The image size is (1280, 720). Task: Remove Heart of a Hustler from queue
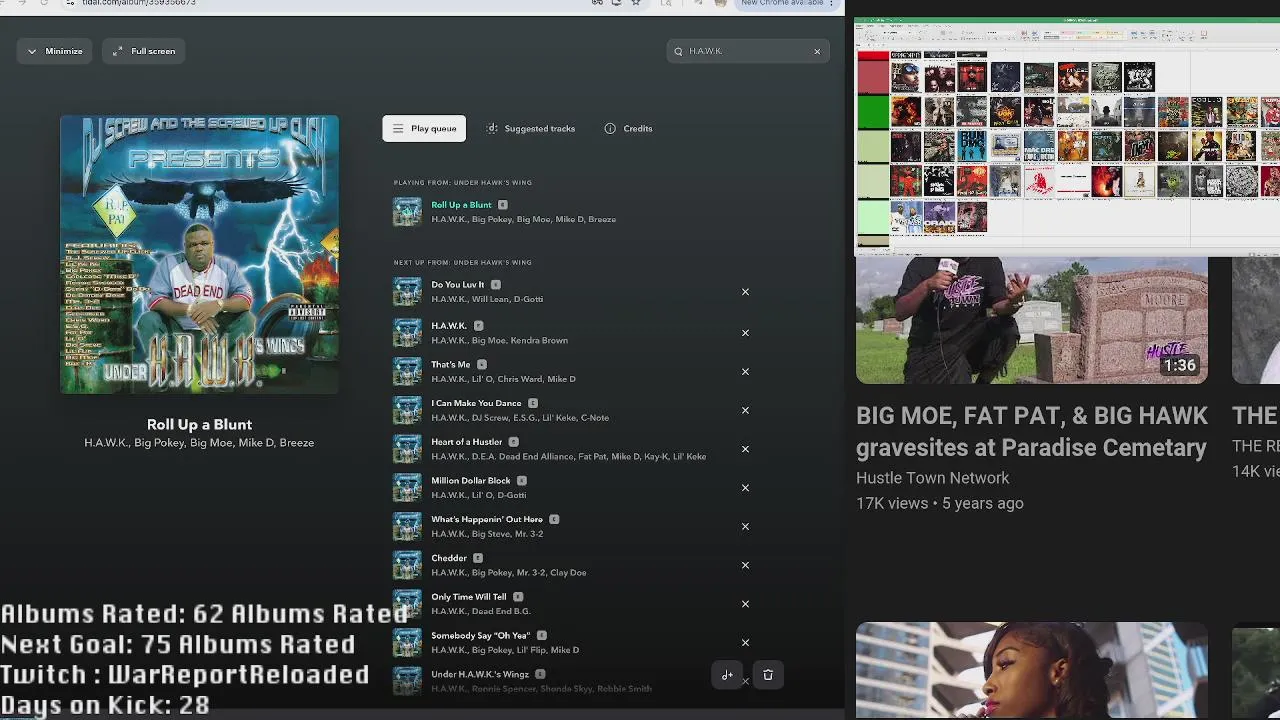[x=745, y=449]
